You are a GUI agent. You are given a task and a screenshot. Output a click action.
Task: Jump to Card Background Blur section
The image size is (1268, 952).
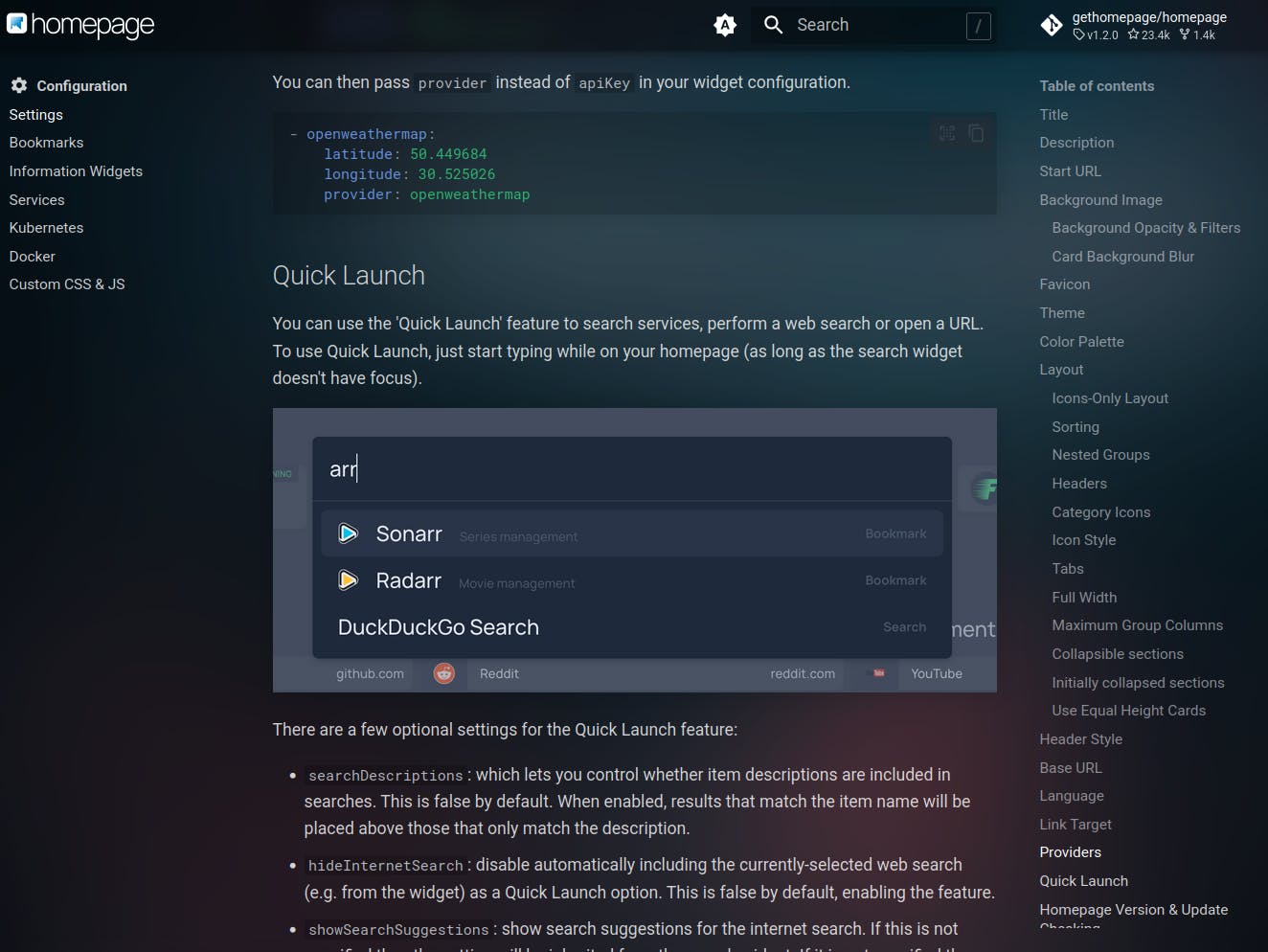click(x=1122, y=257)
